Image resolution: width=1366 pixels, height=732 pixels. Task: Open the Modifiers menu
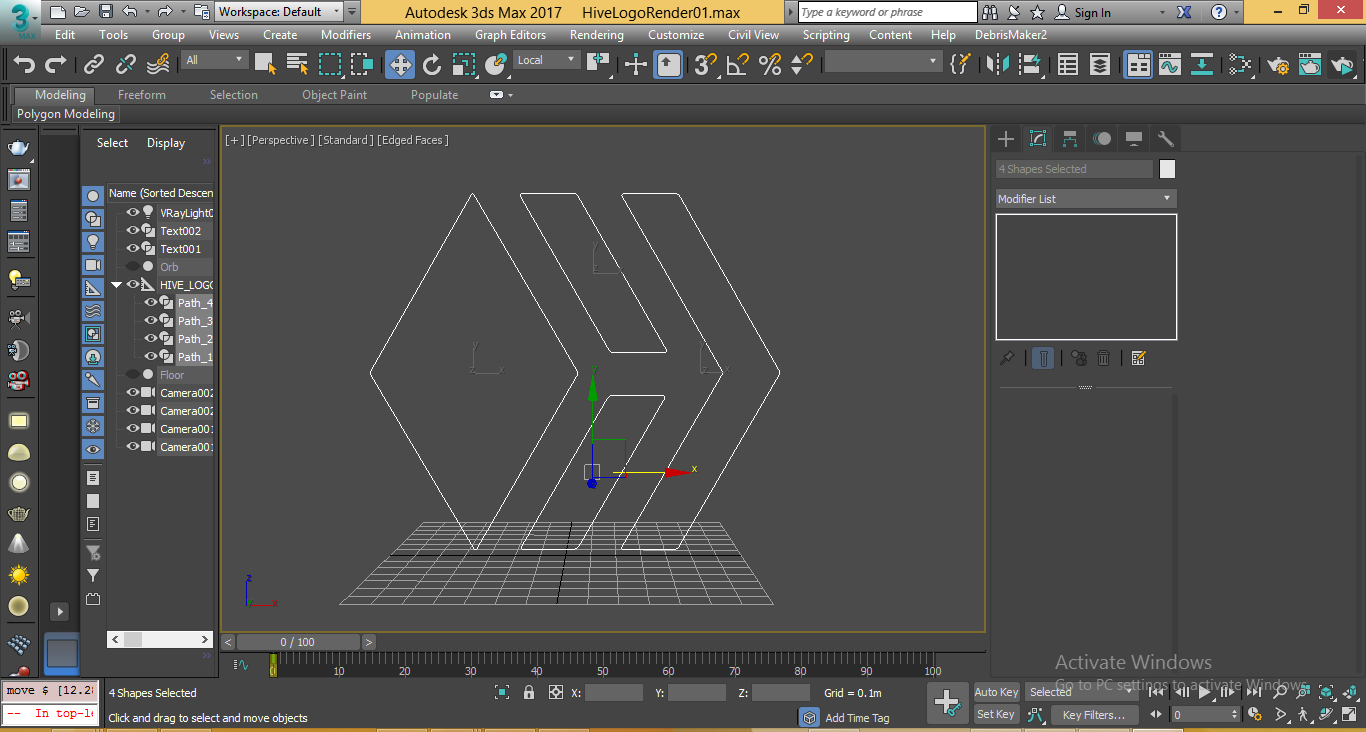pyautogui.click(x=346, y=35)
